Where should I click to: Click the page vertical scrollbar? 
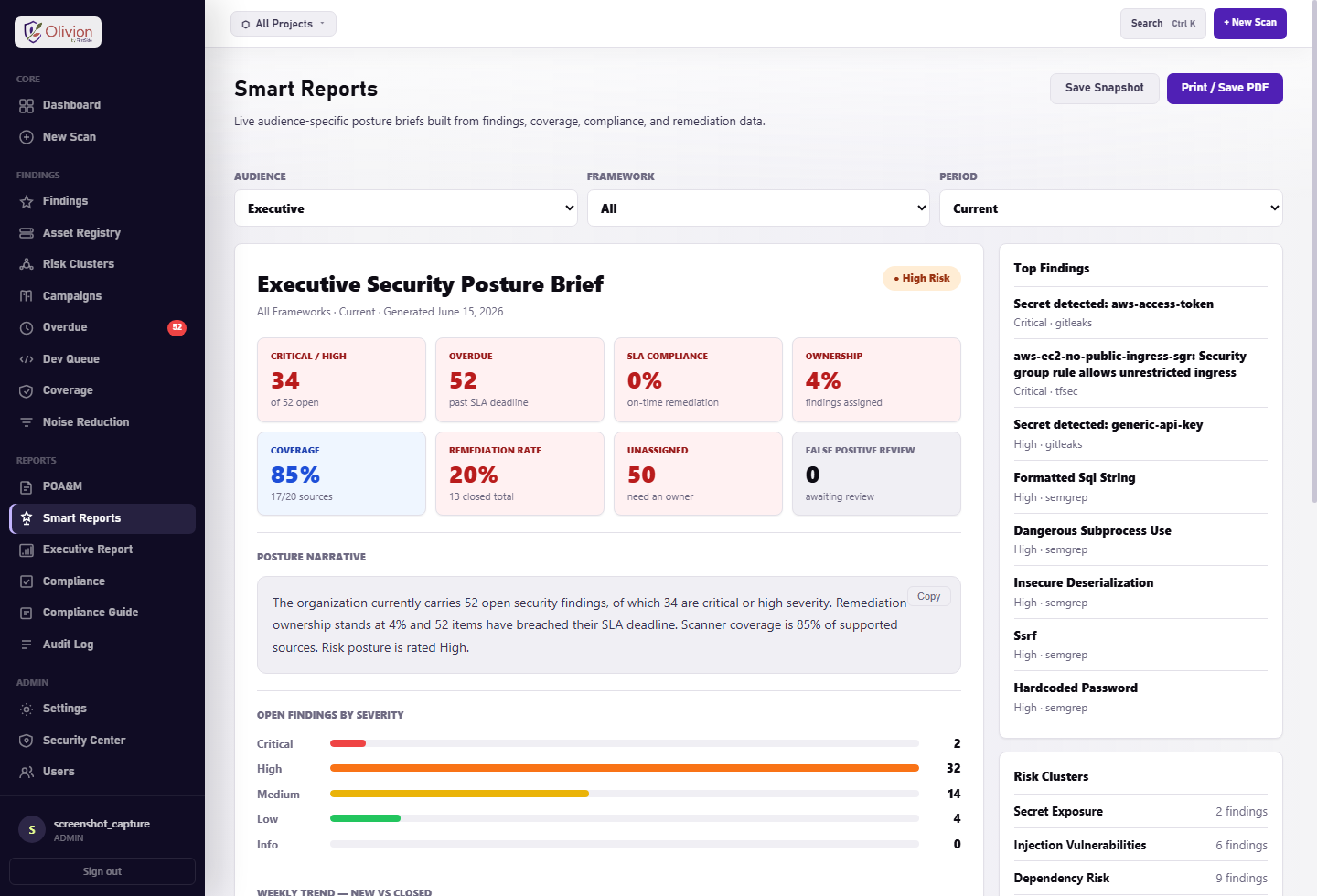(x=1313, y=251)
